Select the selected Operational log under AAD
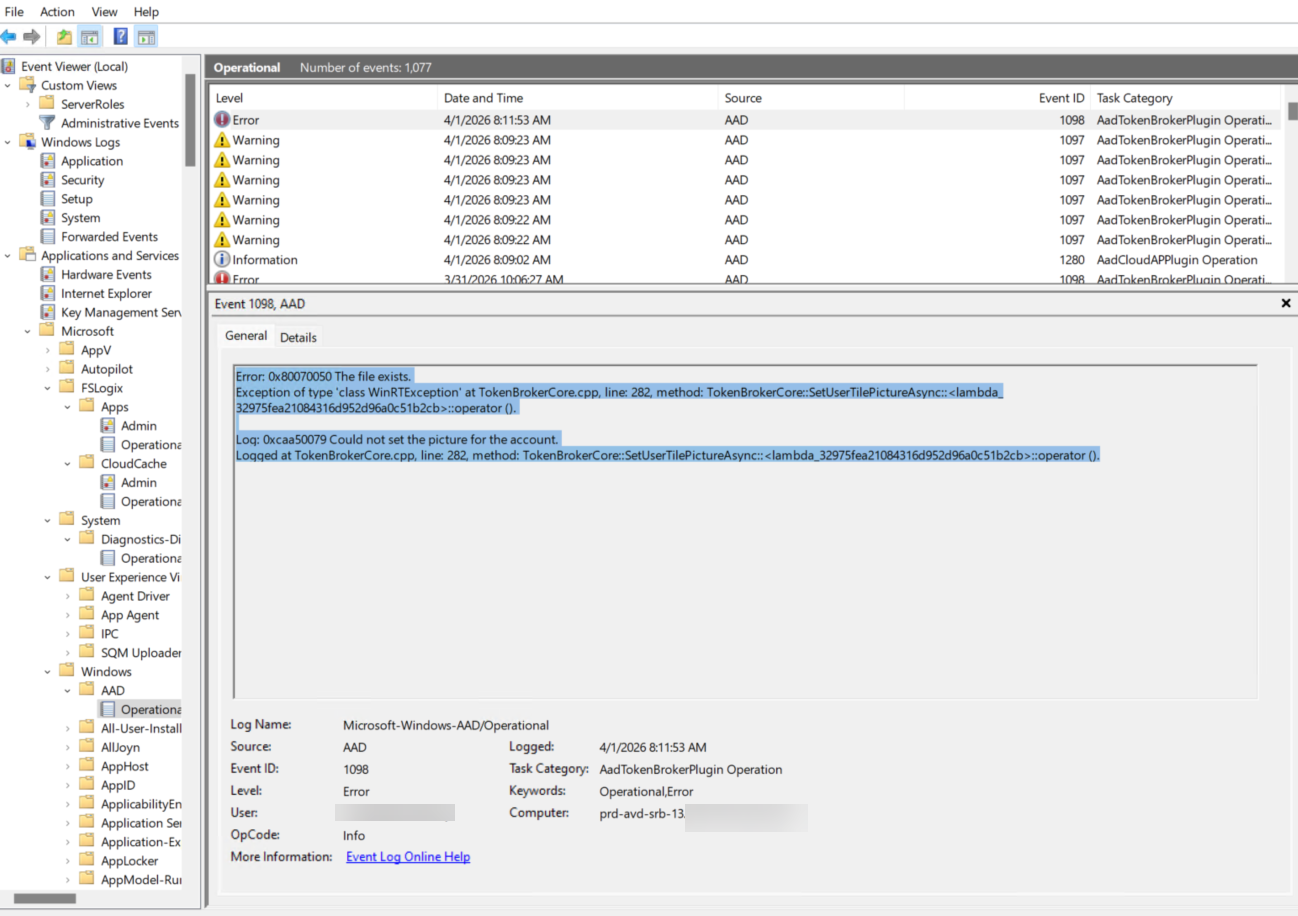 point(141,710)
